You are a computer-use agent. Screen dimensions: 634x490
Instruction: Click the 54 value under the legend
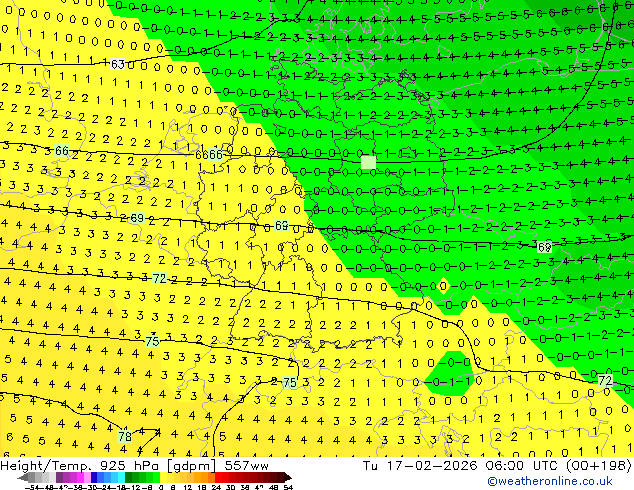point(288,487)
